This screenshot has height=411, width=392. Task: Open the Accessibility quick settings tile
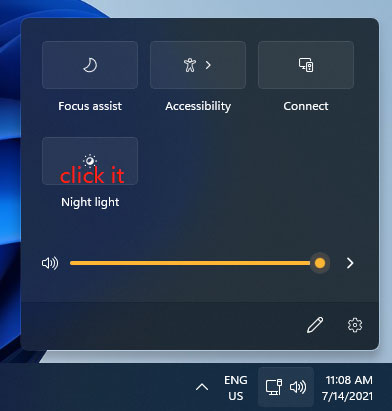198,65
